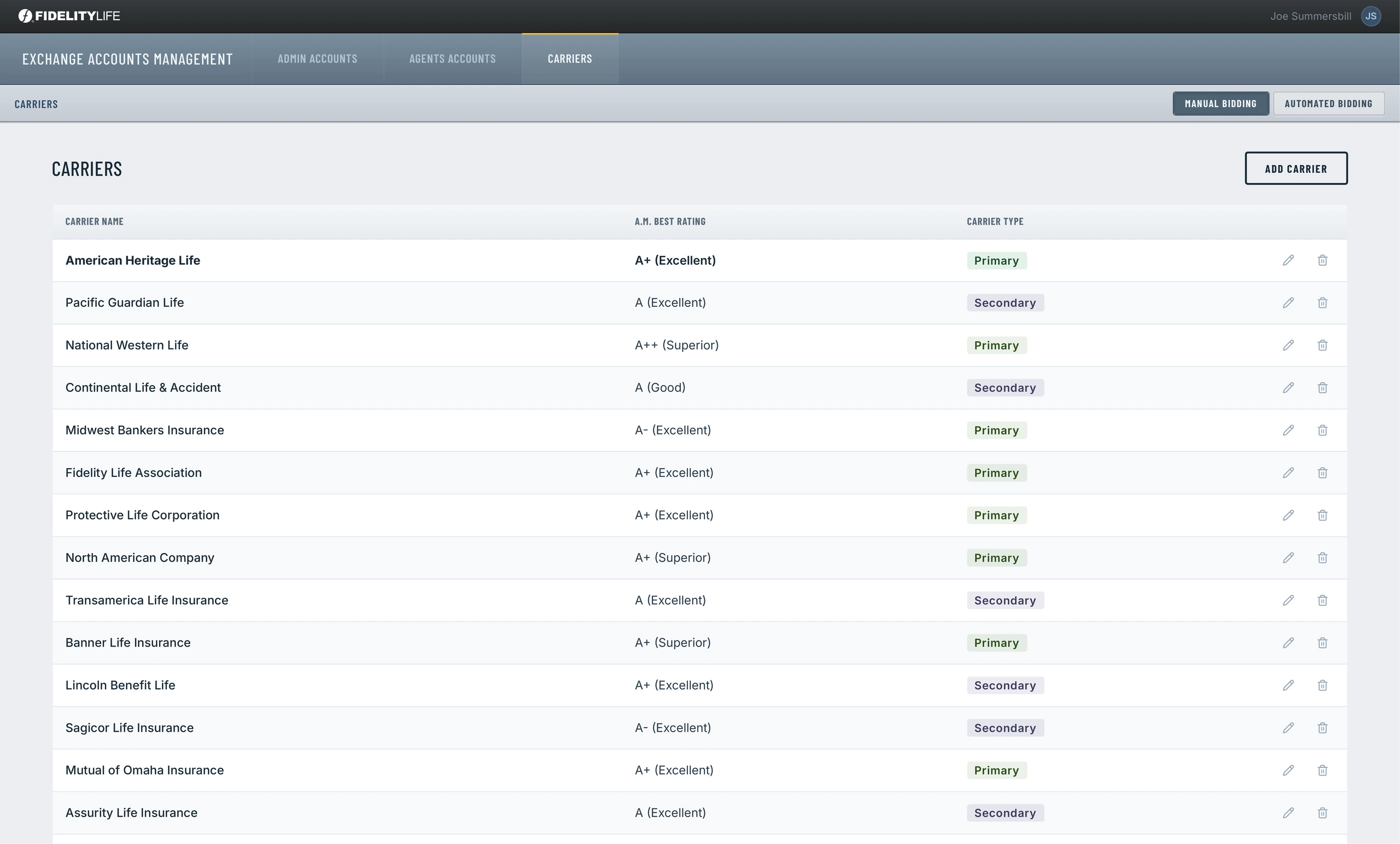The width and height of the screenshot is (1400, 844).
Task: Open the Admin Accounts tab
Action: (x=318, y=59)
